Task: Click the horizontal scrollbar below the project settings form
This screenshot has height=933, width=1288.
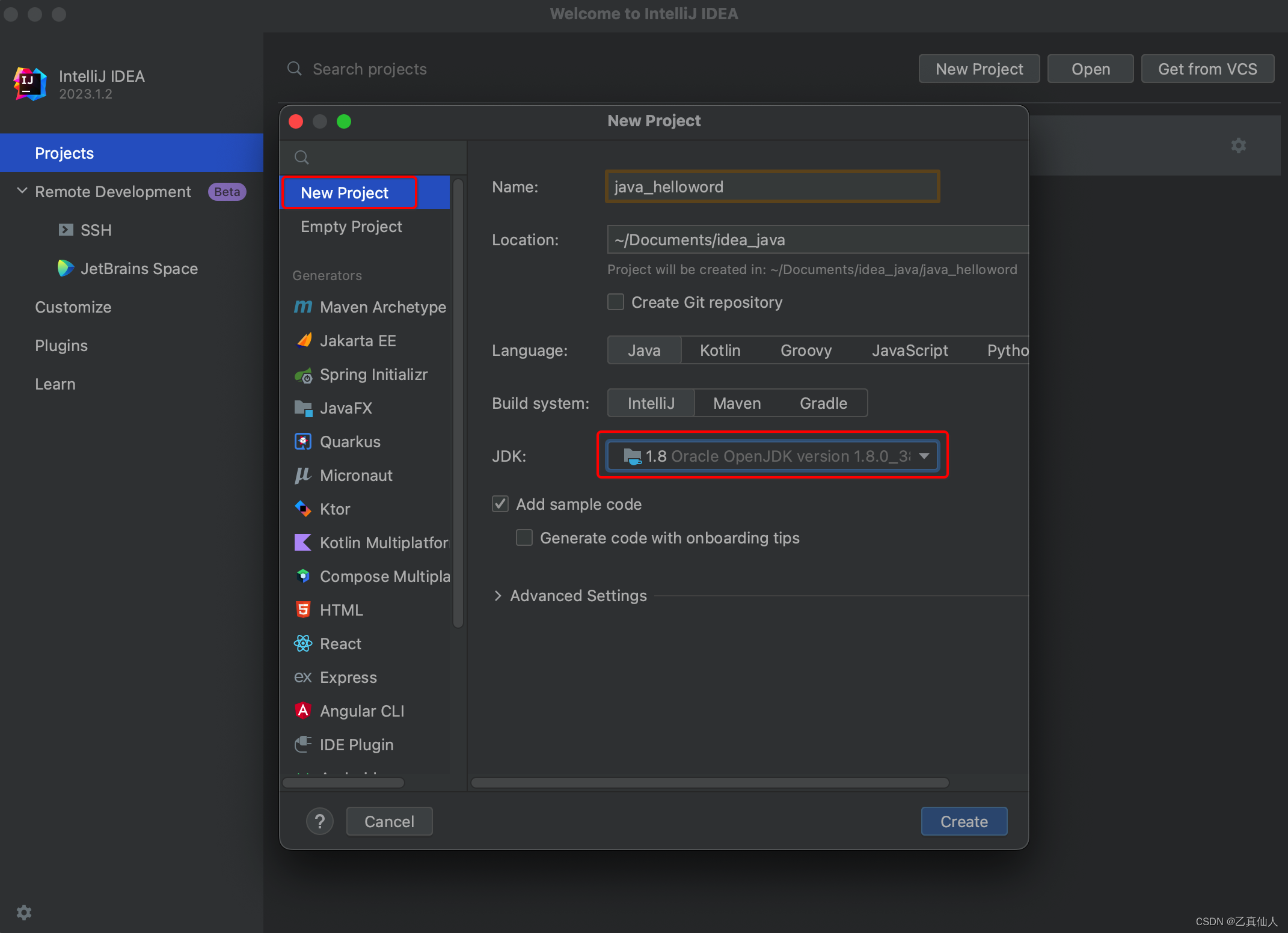Action: coord(710,783)
